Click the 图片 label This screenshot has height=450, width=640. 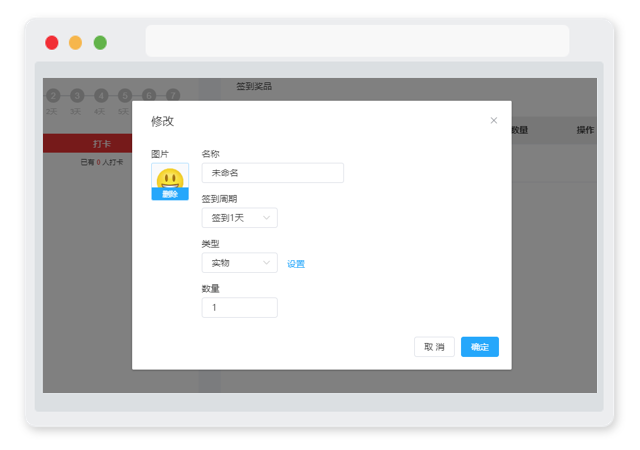(160, 154)
